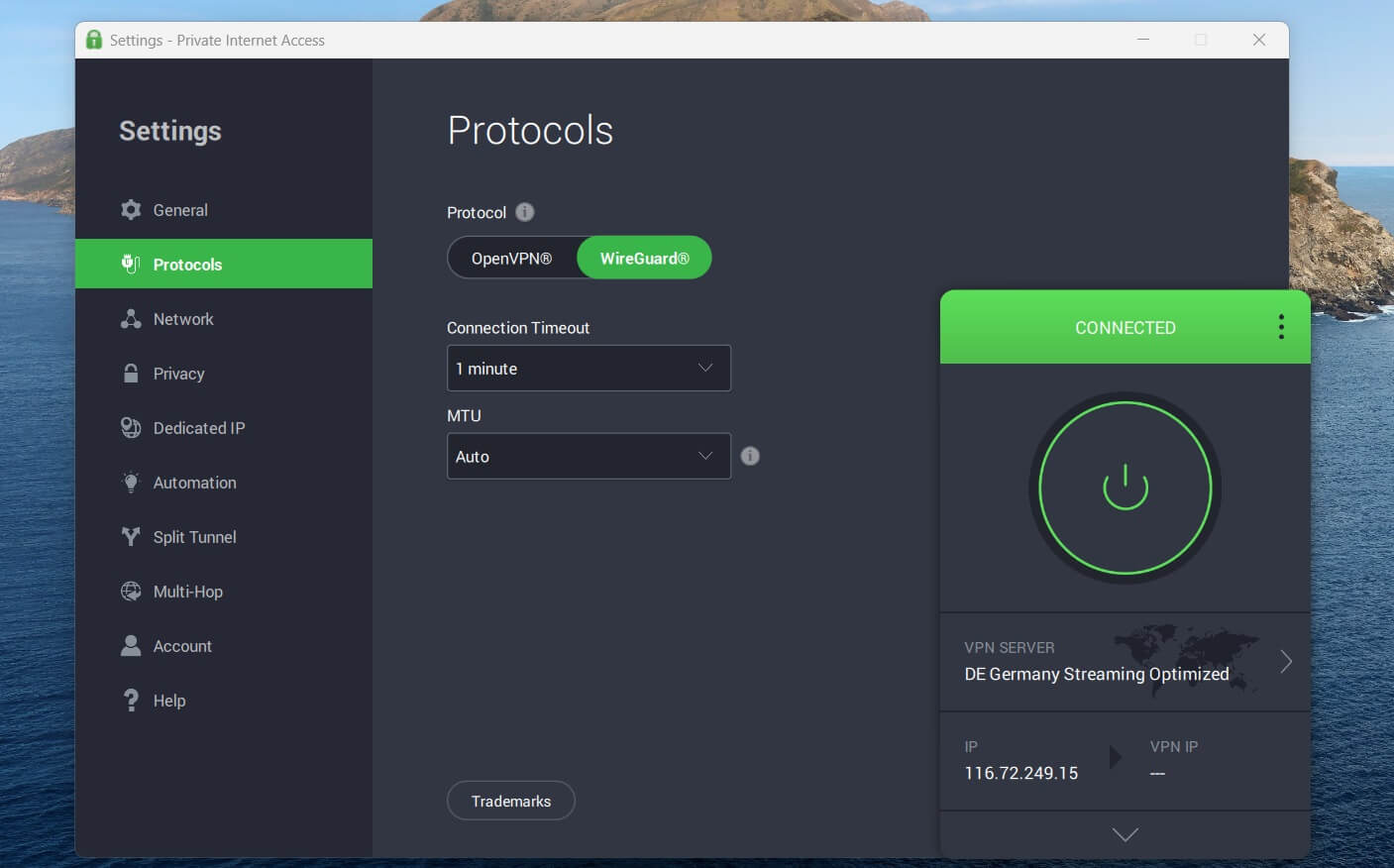Click the Privacy padlock icon

(x=131, y=374)
